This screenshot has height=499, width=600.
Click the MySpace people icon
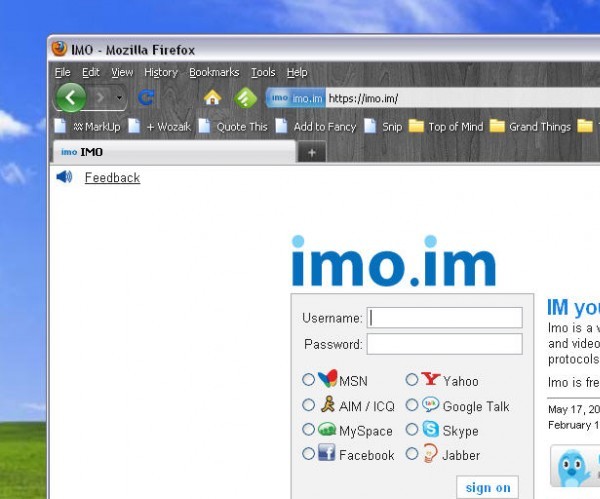click(x=327, y=429)
